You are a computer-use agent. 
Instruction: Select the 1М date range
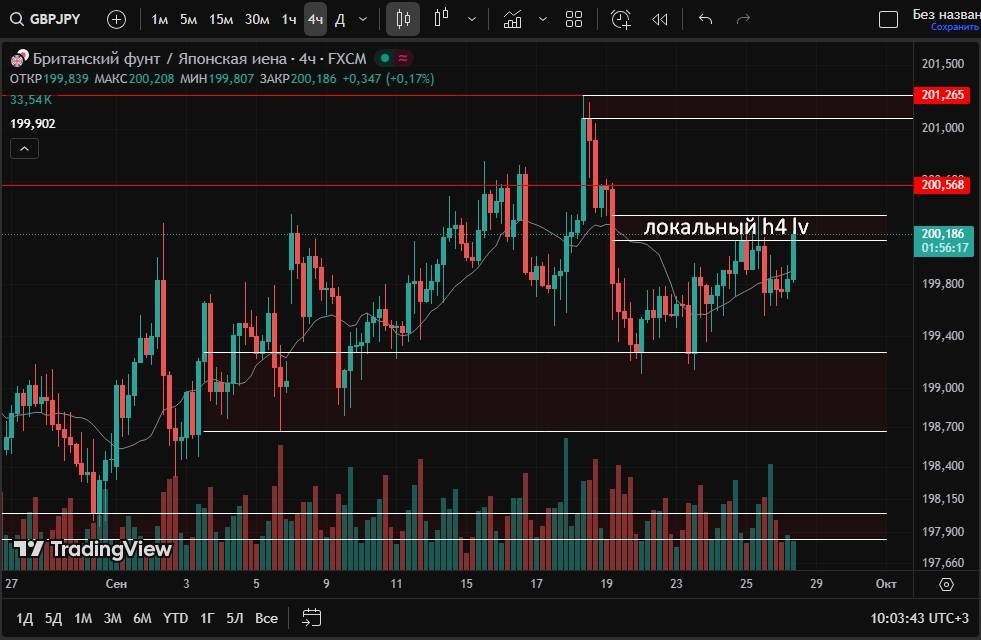pos(83,618)
